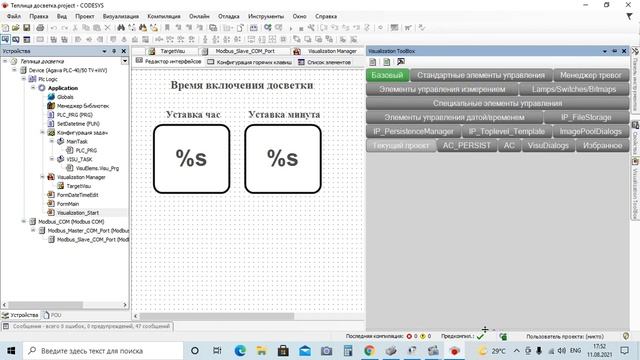Image resolution: width=640 pixels, height=360 pixels.
Task: Click the Windows taskbar search box
Action: pos(102,351)
